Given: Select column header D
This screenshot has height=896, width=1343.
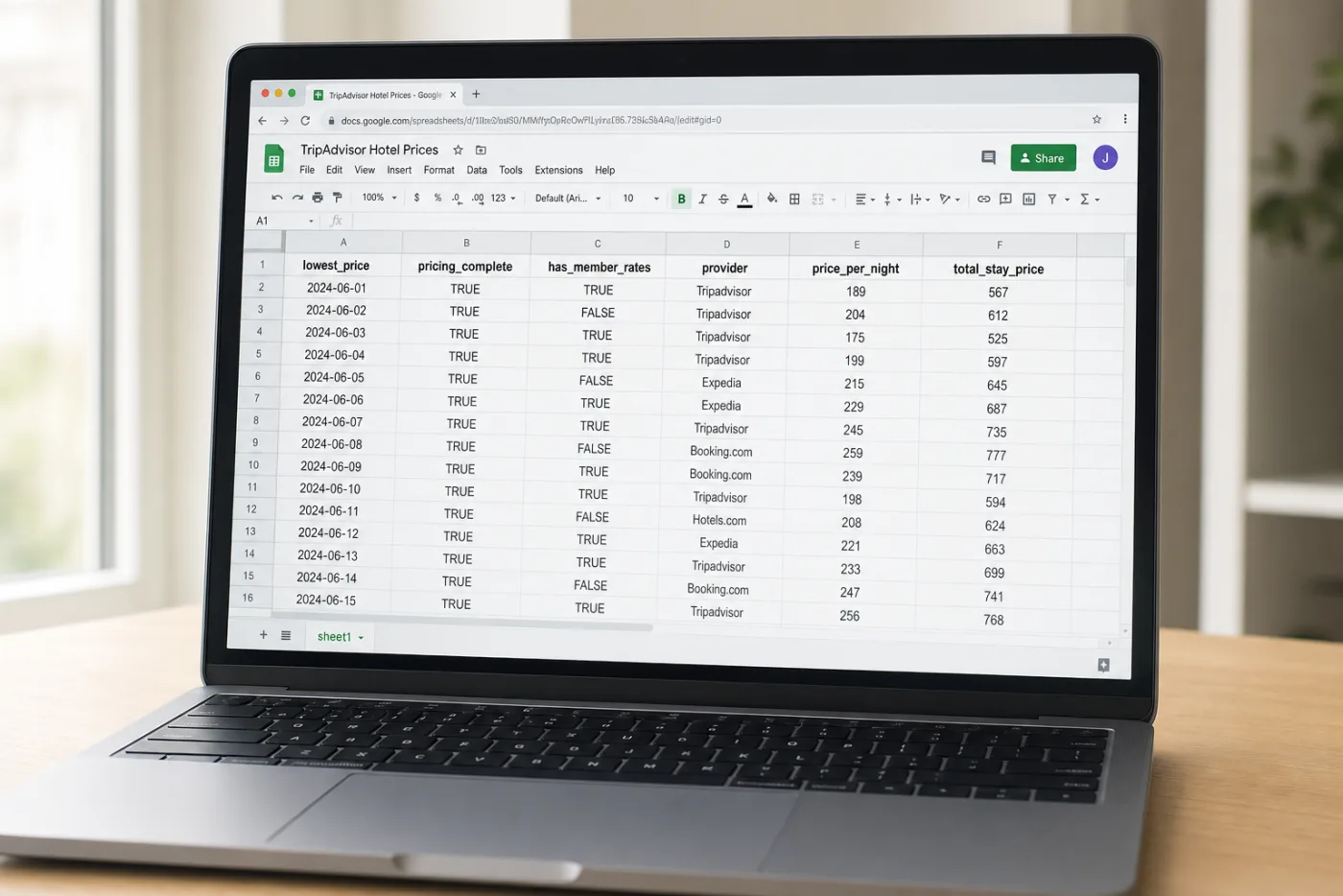Looking at the screenshot, I should coord(727,244).
